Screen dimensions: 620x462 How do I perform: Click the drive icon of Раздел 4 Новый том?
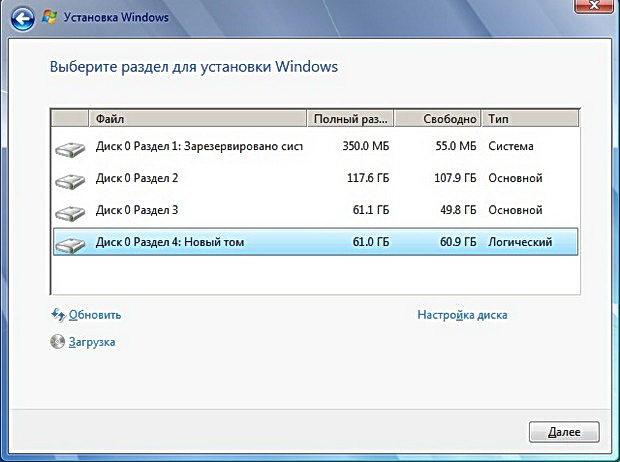pyautogui.click(x=71, y=244)
